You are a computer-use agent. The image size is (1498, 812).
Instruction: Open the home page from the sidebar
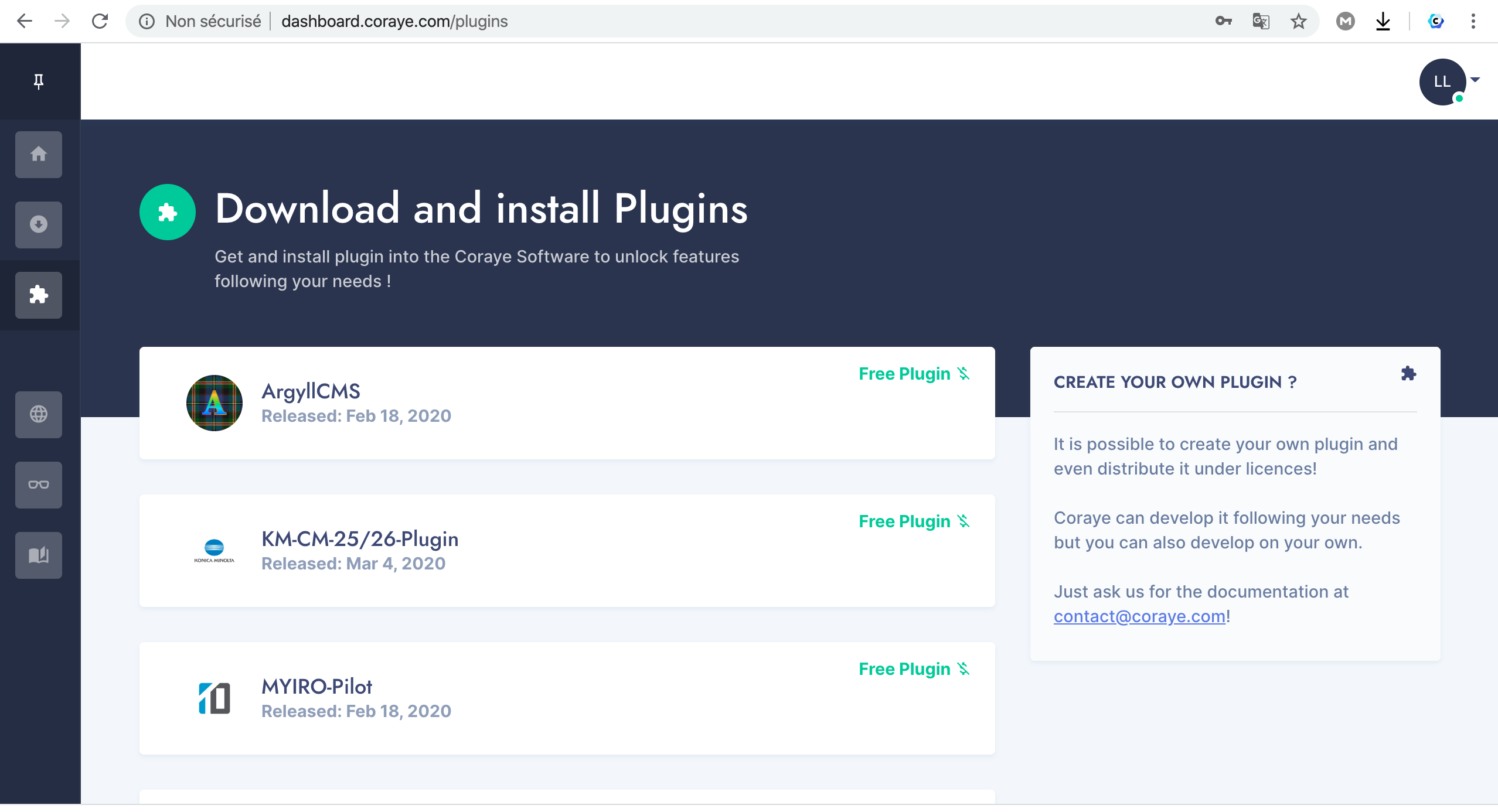[x=39, y=154]
